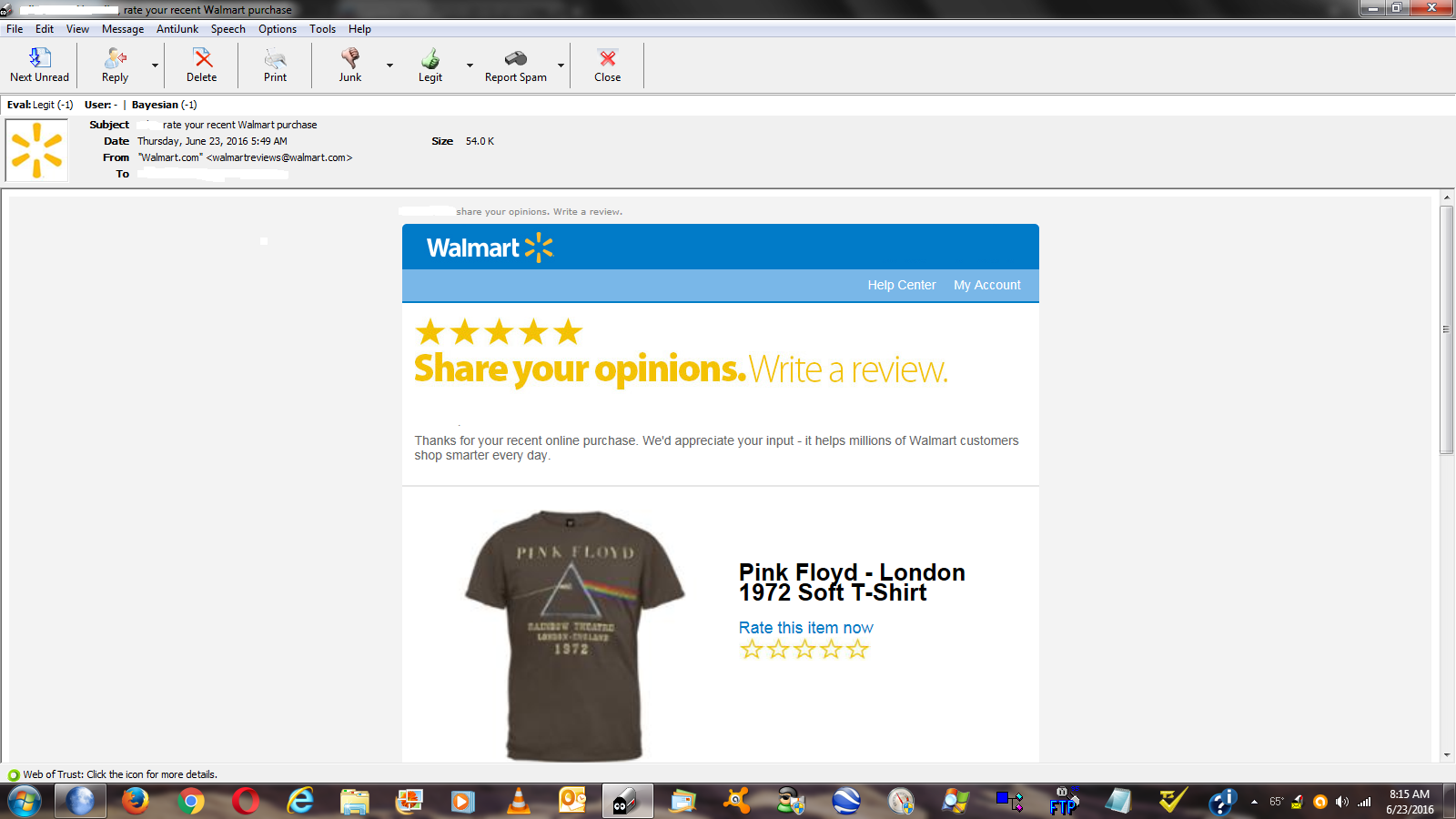This screenshot has height=819, width=1456.
Task: Click the 'Rate this item now' link
Action: pos(806,628)
